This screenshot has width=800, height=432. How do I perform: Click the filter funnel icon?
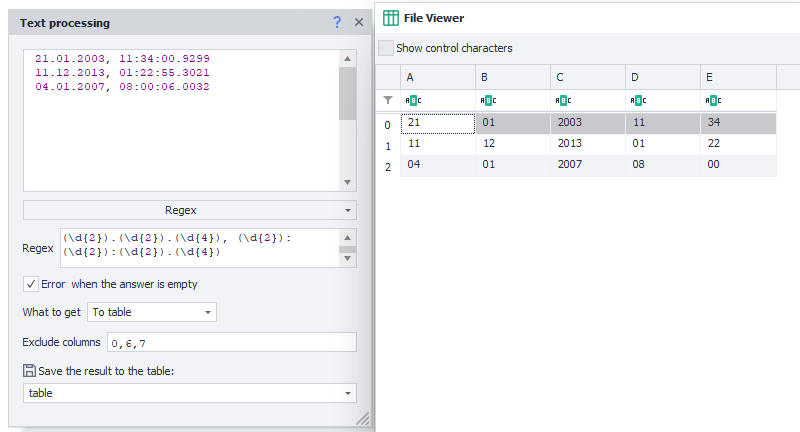coord(388,100)
